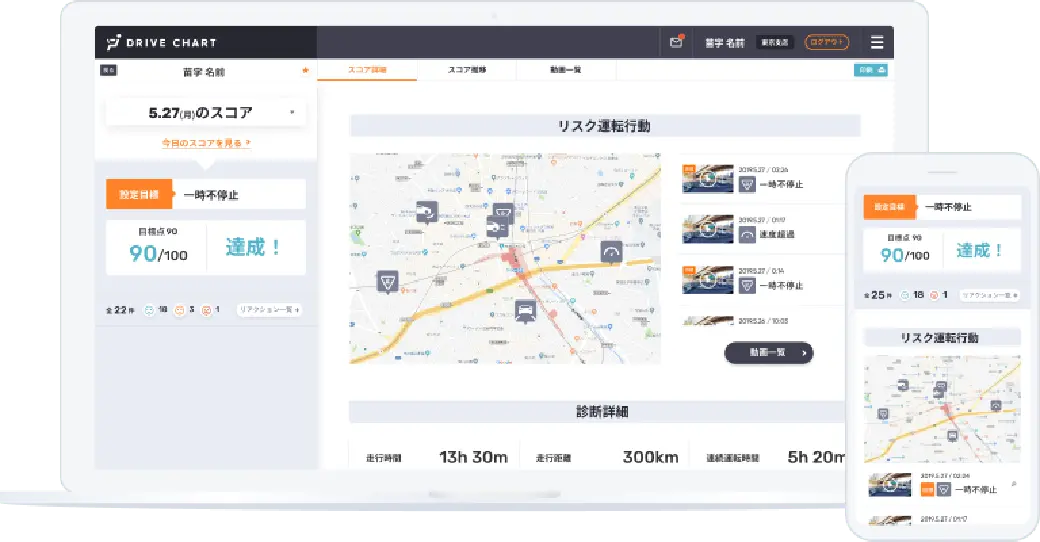This screenshot has height=542, width=1040.
Task: Click the speedometer marker on the map
Action: click(x=611, y=251)
